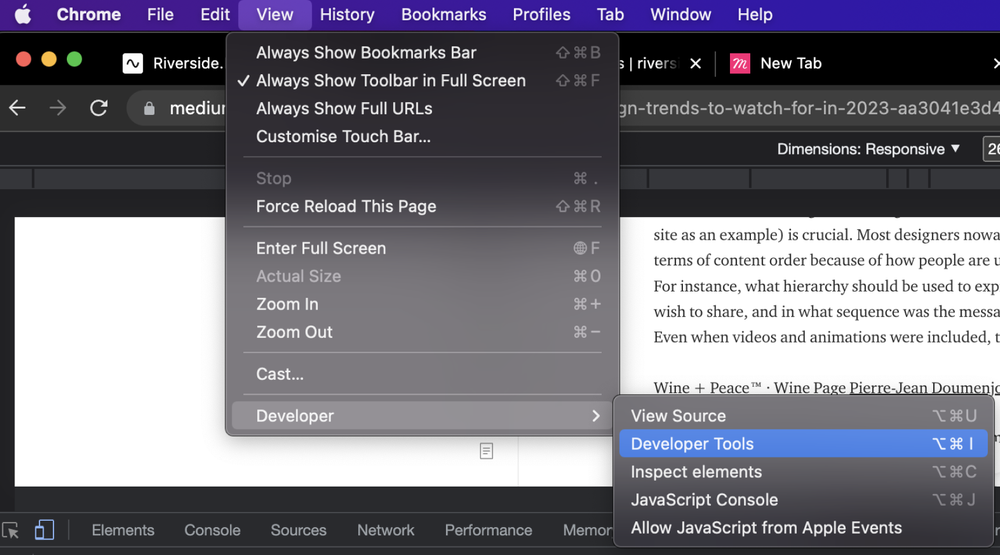The image size is (1000, 555).
Task: Toggle inspect element picker icon in DevTools
Action: click(x=11, y=530)
